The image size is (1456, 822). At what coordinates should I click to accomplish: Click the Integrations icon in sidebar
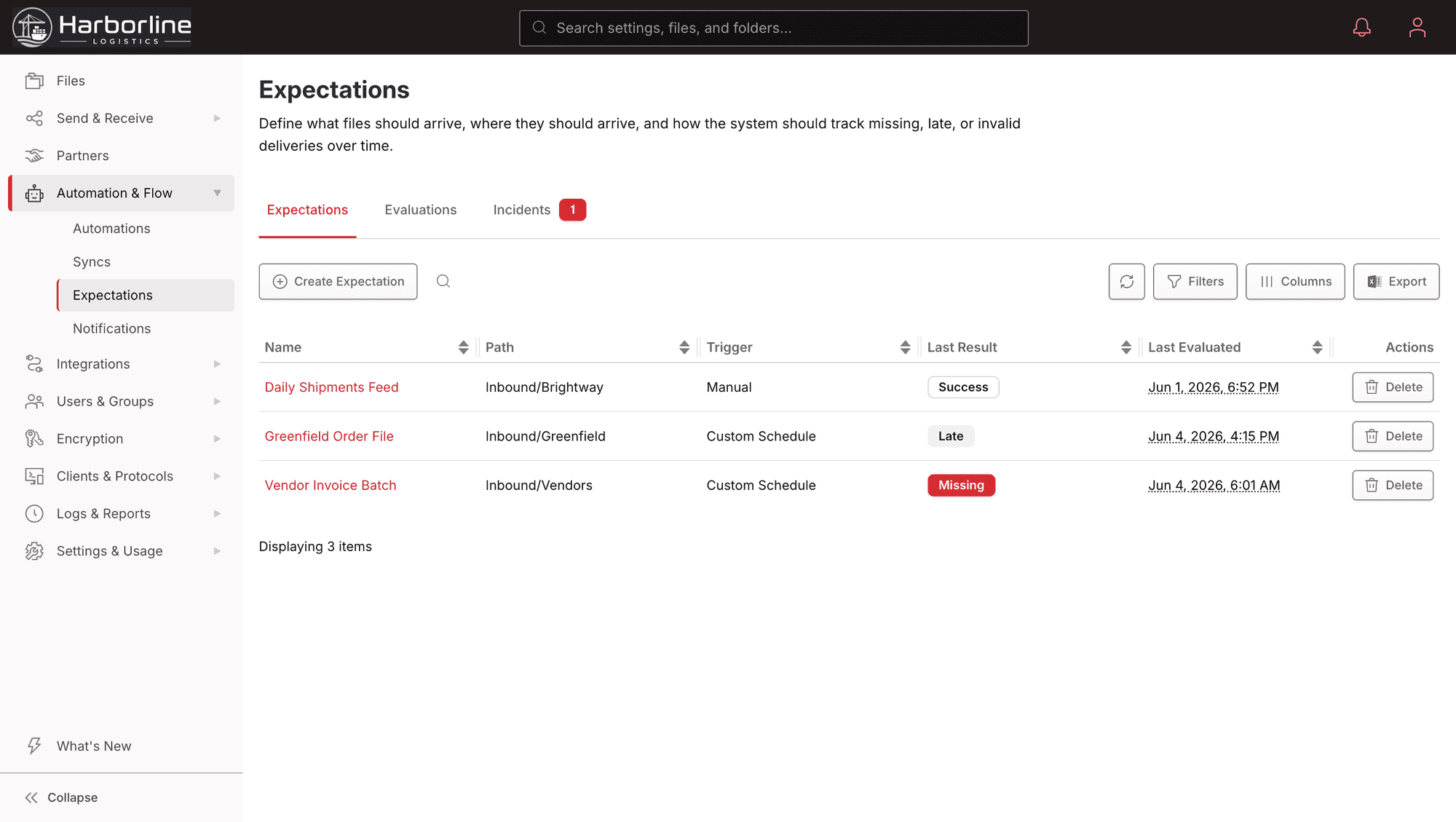(34, 364)
